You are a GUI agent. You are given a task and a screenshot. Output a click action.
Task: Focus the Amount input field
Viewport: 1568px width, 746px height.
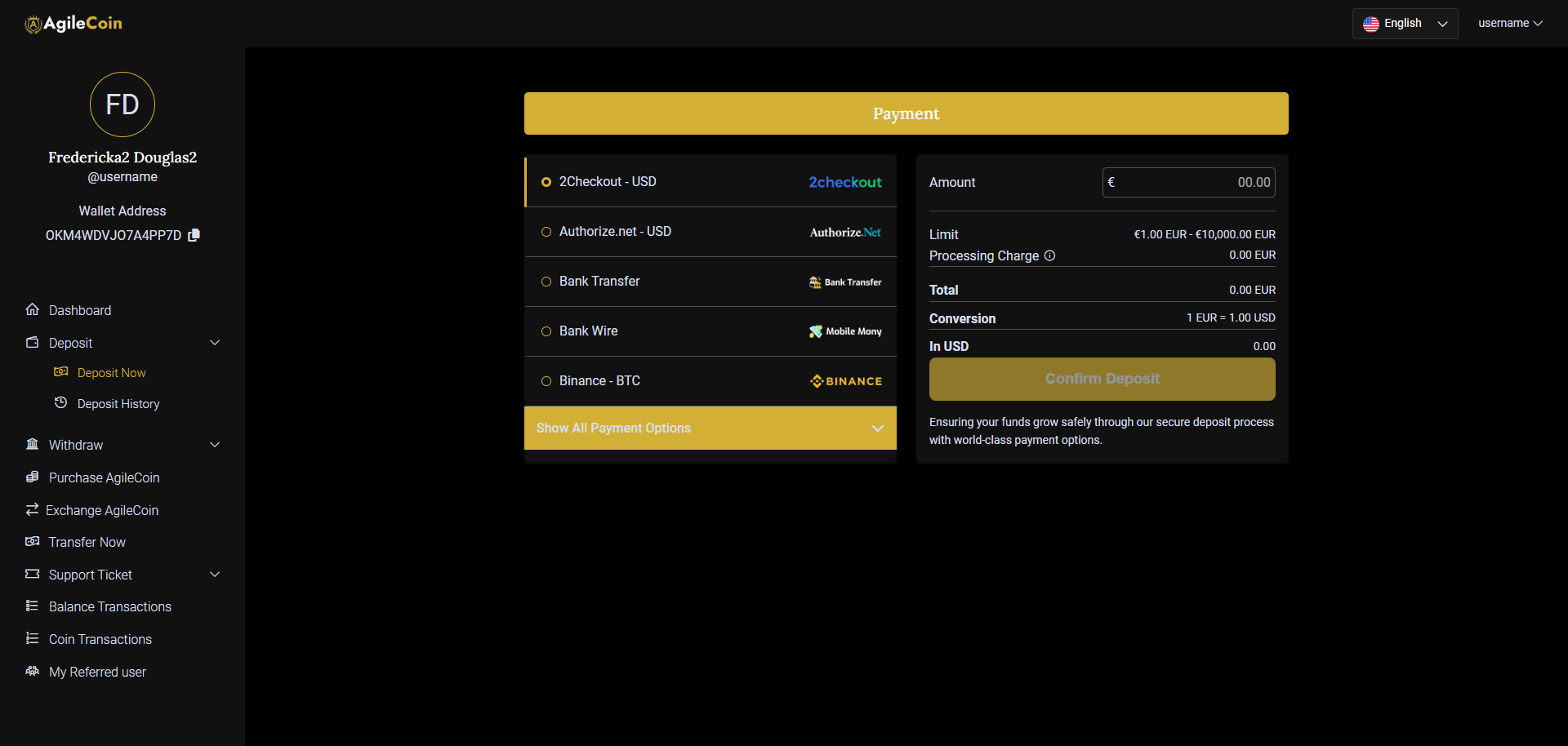coord(1189,183)
